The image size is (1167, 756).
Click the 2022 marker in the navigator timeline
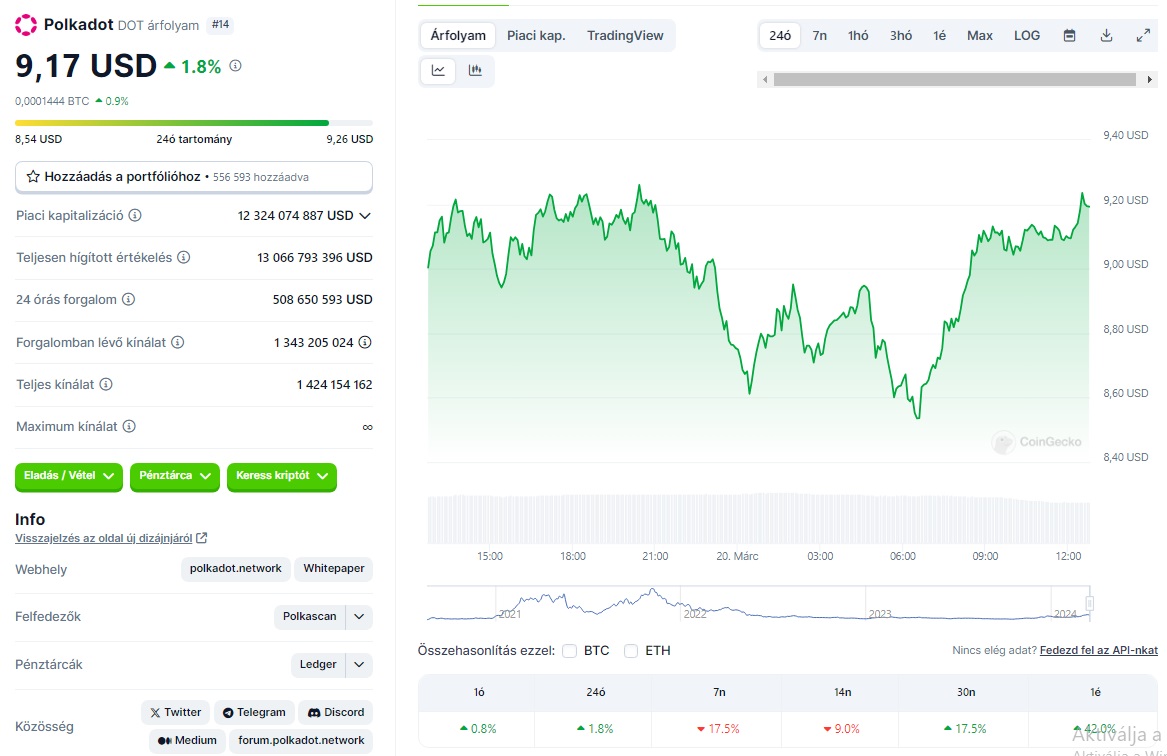tap(694, 614)
